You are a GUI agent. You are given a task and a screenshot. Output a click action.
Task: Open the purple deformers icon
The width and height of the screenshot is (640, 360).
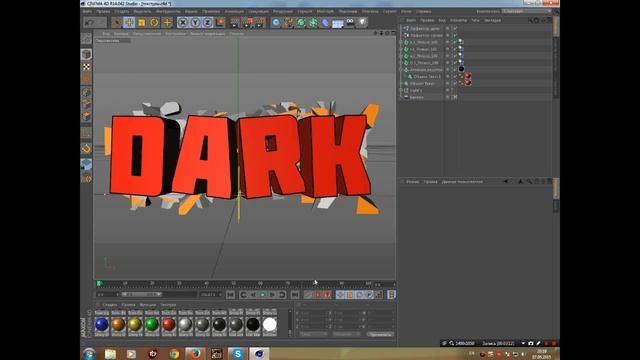coord(325,22)
